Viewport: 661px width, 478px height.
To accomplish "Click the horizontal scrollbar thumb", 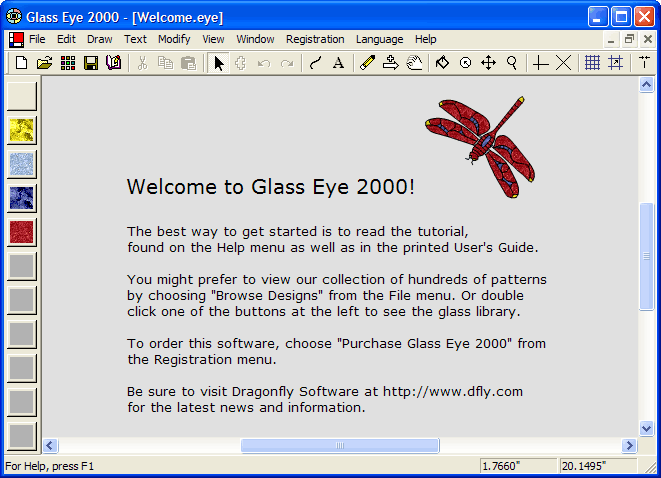I will [x=340, y=446].
